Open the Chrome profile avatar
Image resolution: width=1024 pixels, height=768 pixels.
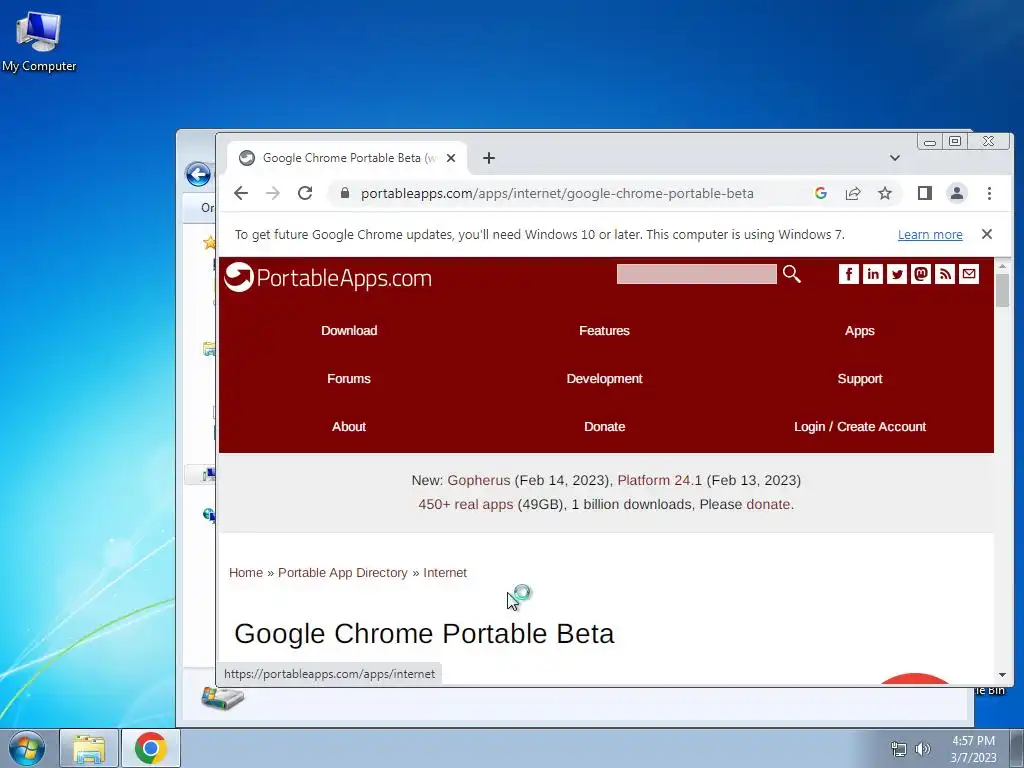tap(957, 193)
